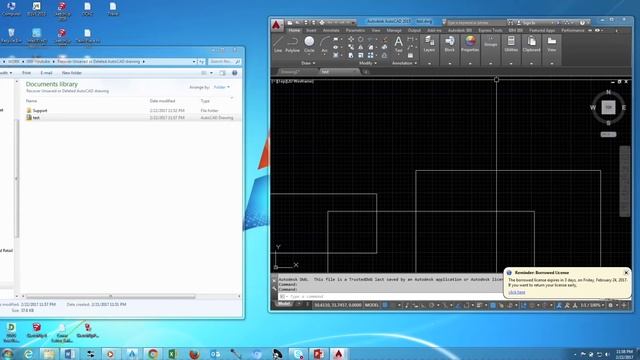640x360 pixels.
Task: Switch to the Parametric ribbon tab
Action: tap(356, 30)
